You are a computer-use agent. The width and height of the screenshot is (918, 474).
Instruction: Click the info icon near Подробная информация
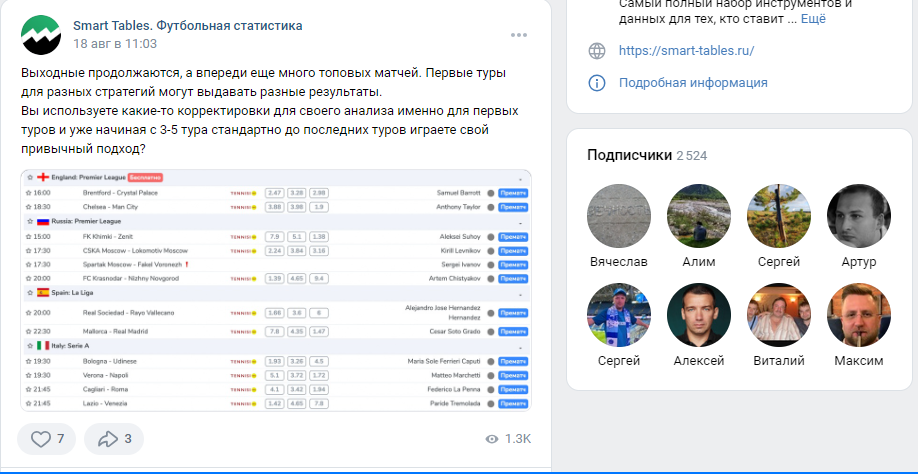597,83
